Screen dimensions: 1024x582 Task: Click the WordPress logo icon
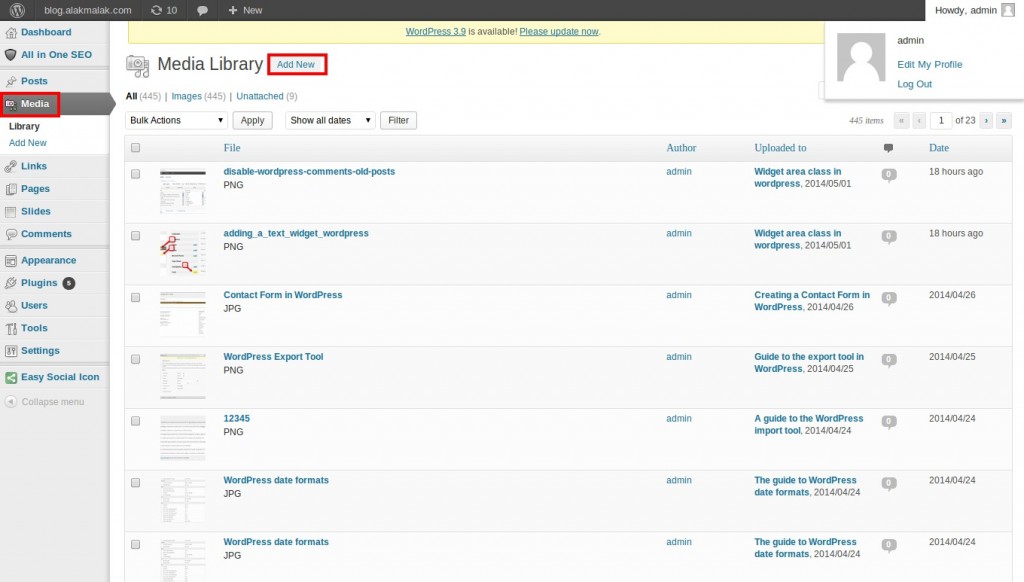(17, 10)
